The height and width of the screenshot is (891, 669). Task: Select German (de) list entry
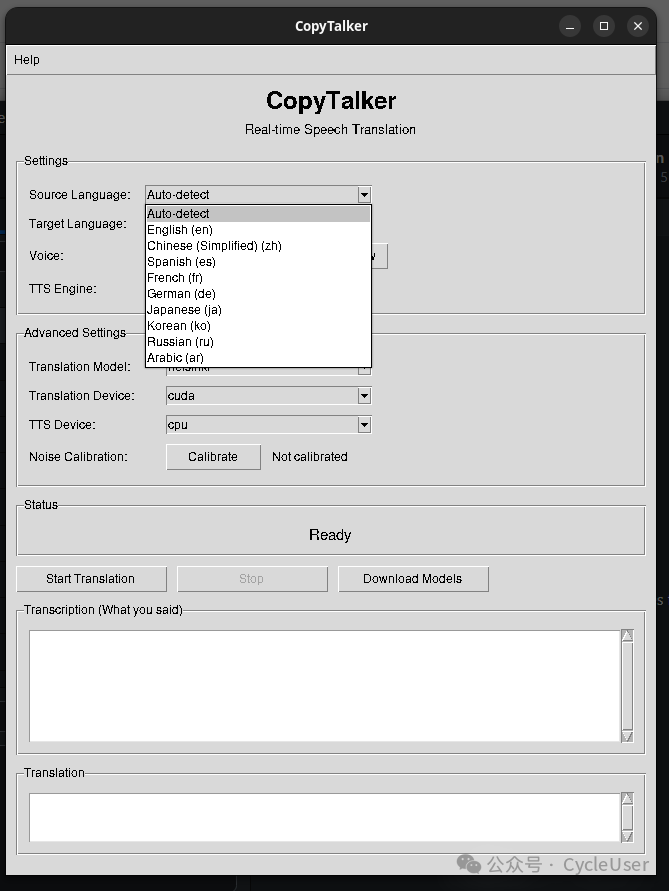coord(258,294)
